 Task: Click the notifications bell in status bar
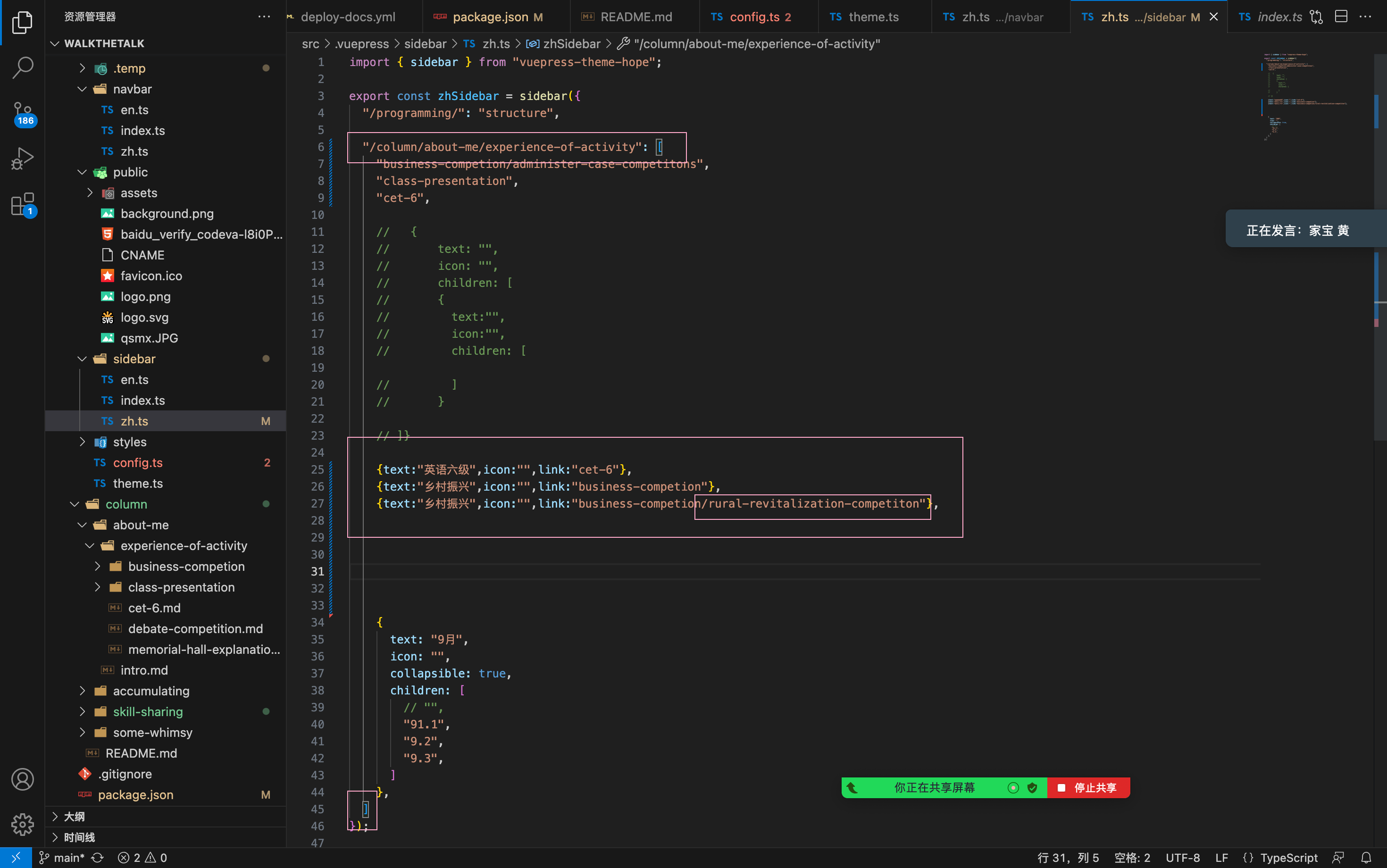(1366, 858)
